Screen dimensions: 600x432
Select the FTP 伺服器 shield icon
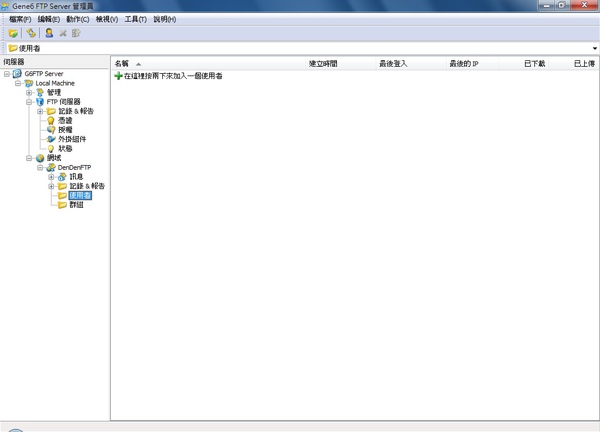point(40,102)
